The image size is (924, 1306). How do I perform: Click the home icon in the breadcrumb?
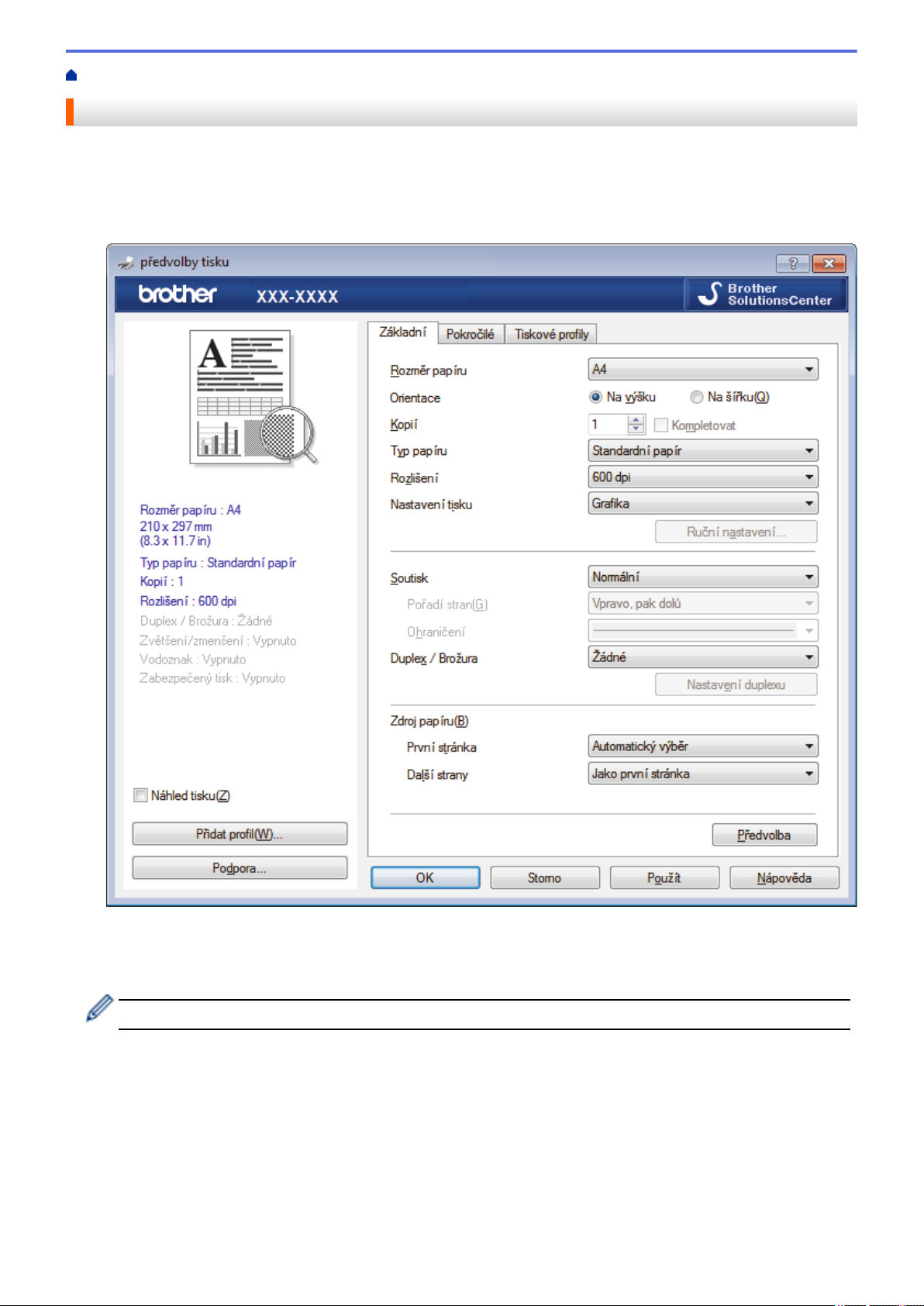[x=71, y=75]
